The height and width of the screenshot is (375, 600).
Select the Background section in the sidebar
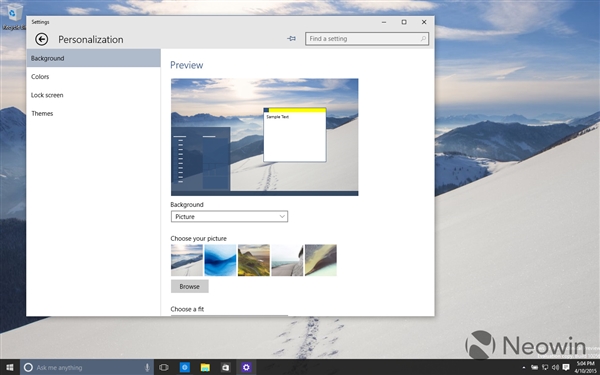click(93, 58)
